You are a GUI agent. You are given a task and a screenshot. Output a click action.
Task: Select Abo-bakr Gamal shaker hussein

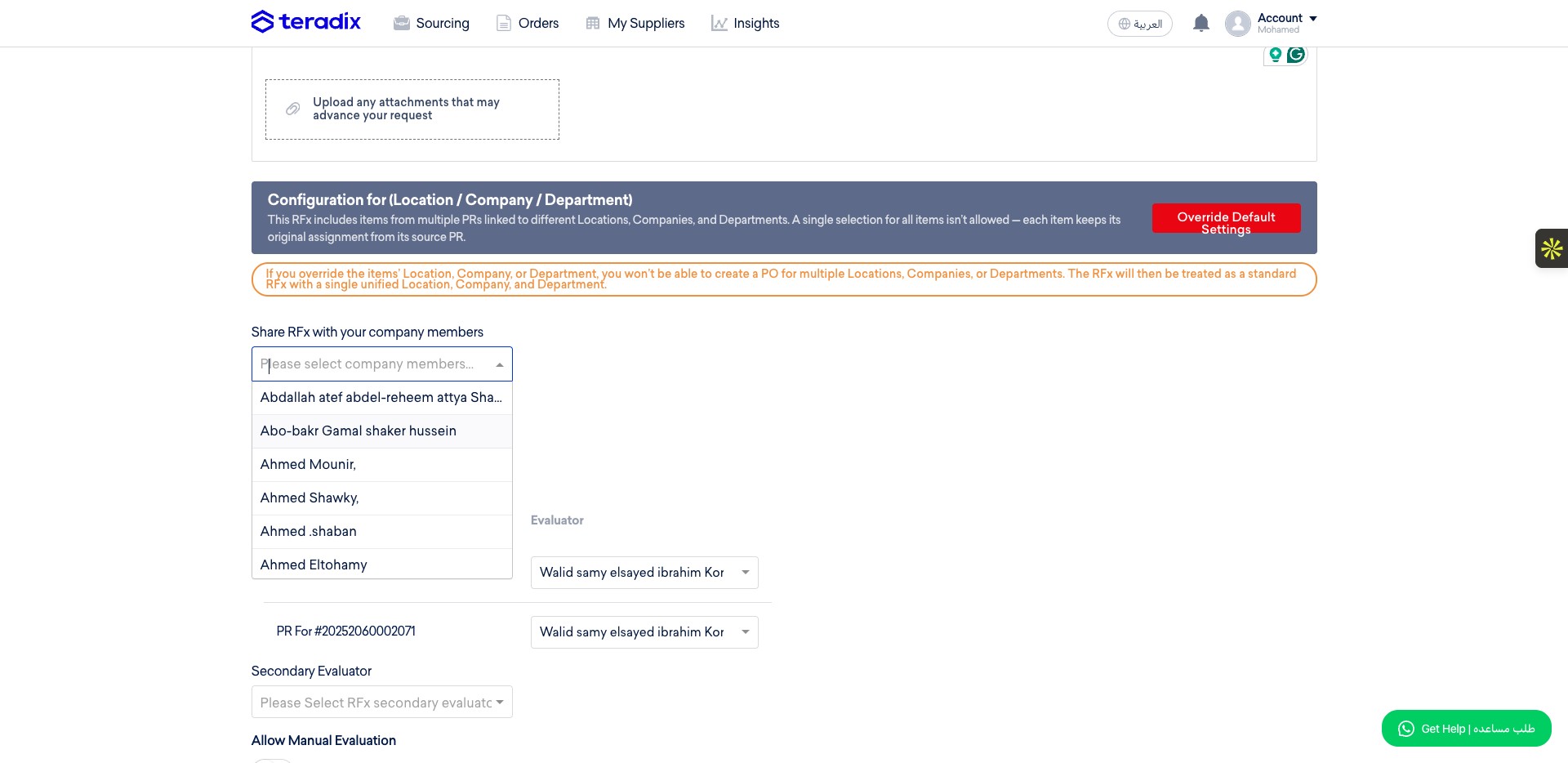[x=381, y=431]
